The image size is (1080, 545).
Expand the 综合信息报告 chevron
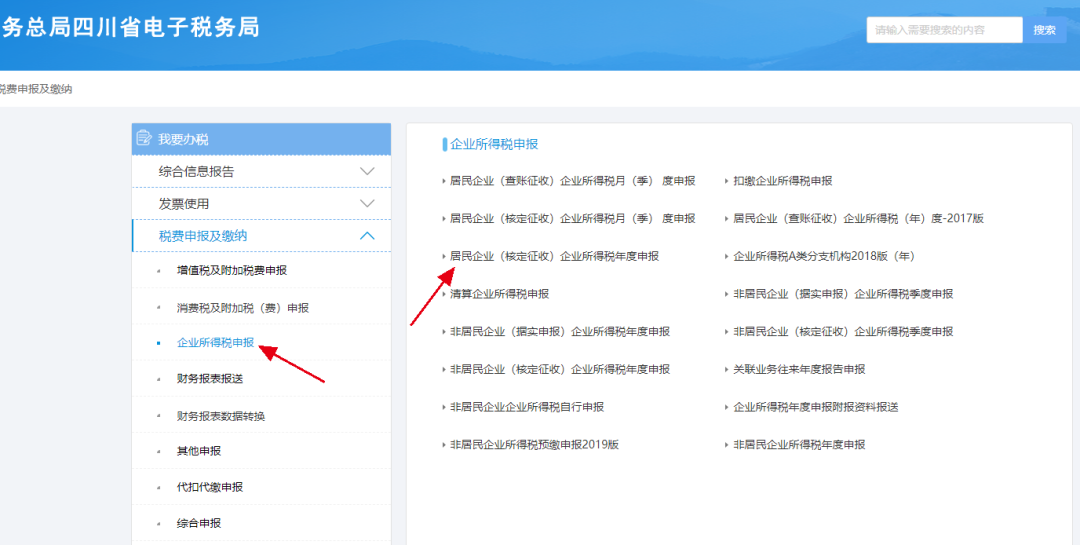(367, 172)
